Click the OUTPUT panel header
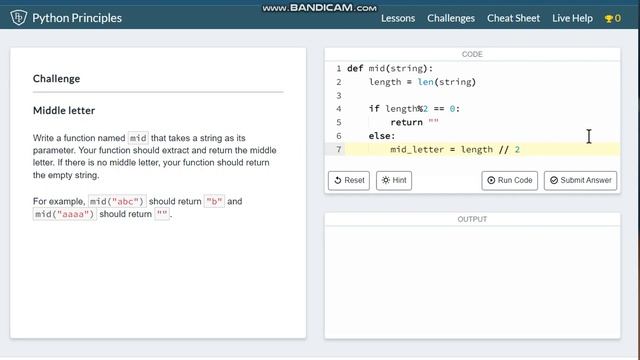The image size is (640, 360). pyautogui.click(x=472, y=219)
